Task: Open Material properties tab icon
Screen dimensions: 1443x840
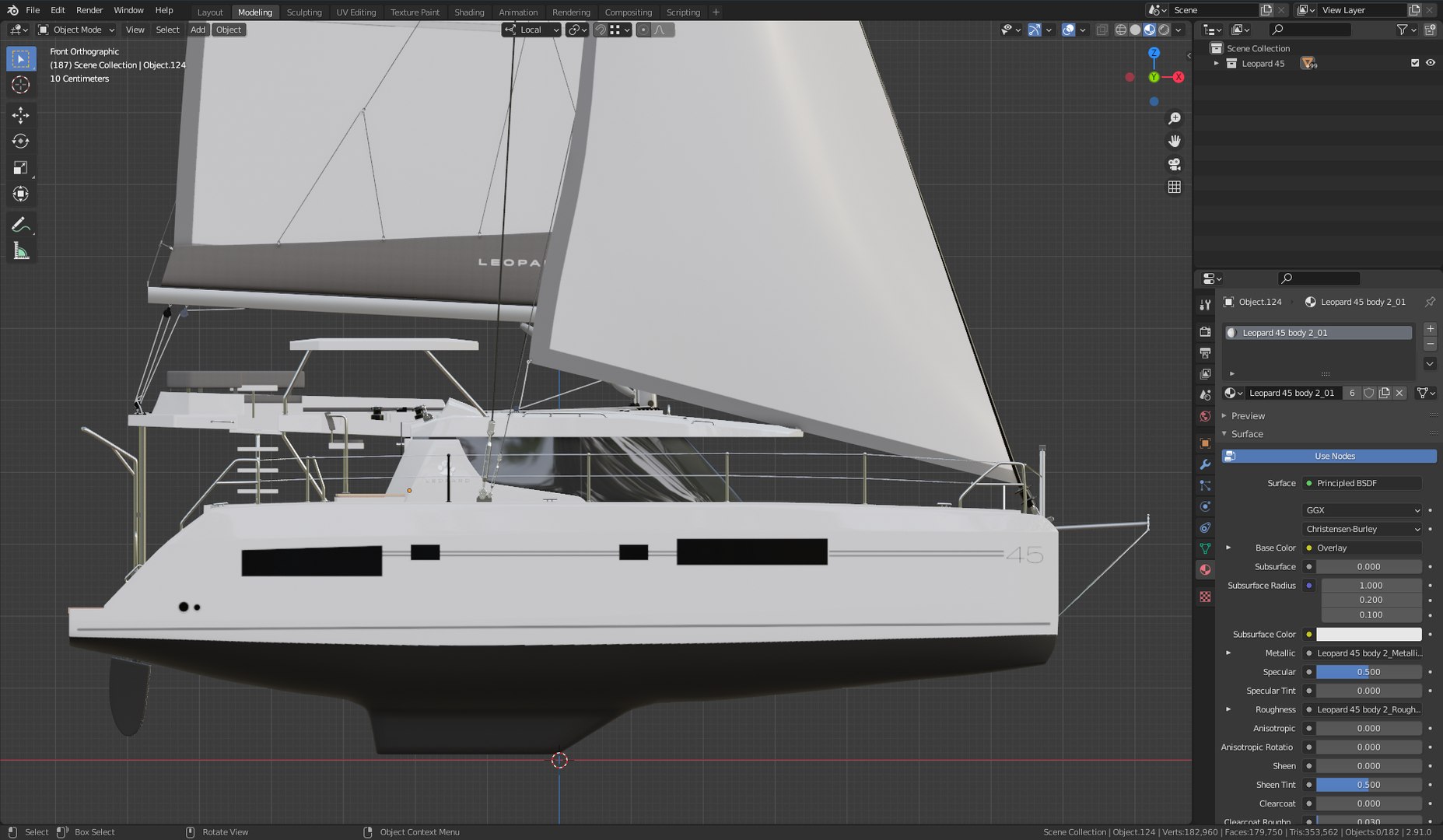Action: (1205, 570)
